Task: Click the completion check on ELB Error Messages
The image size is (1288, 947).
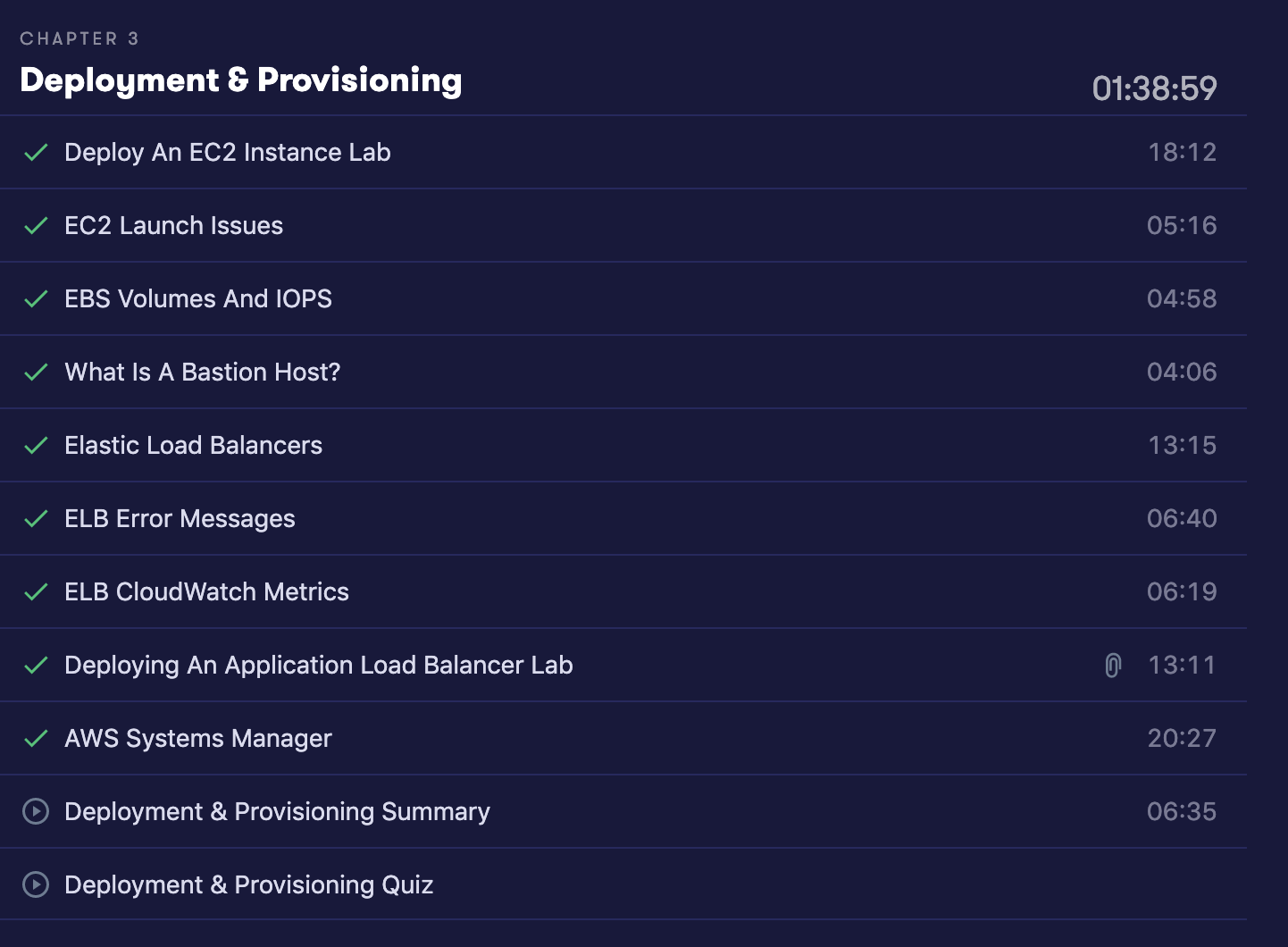Action: tap(36, 519)
